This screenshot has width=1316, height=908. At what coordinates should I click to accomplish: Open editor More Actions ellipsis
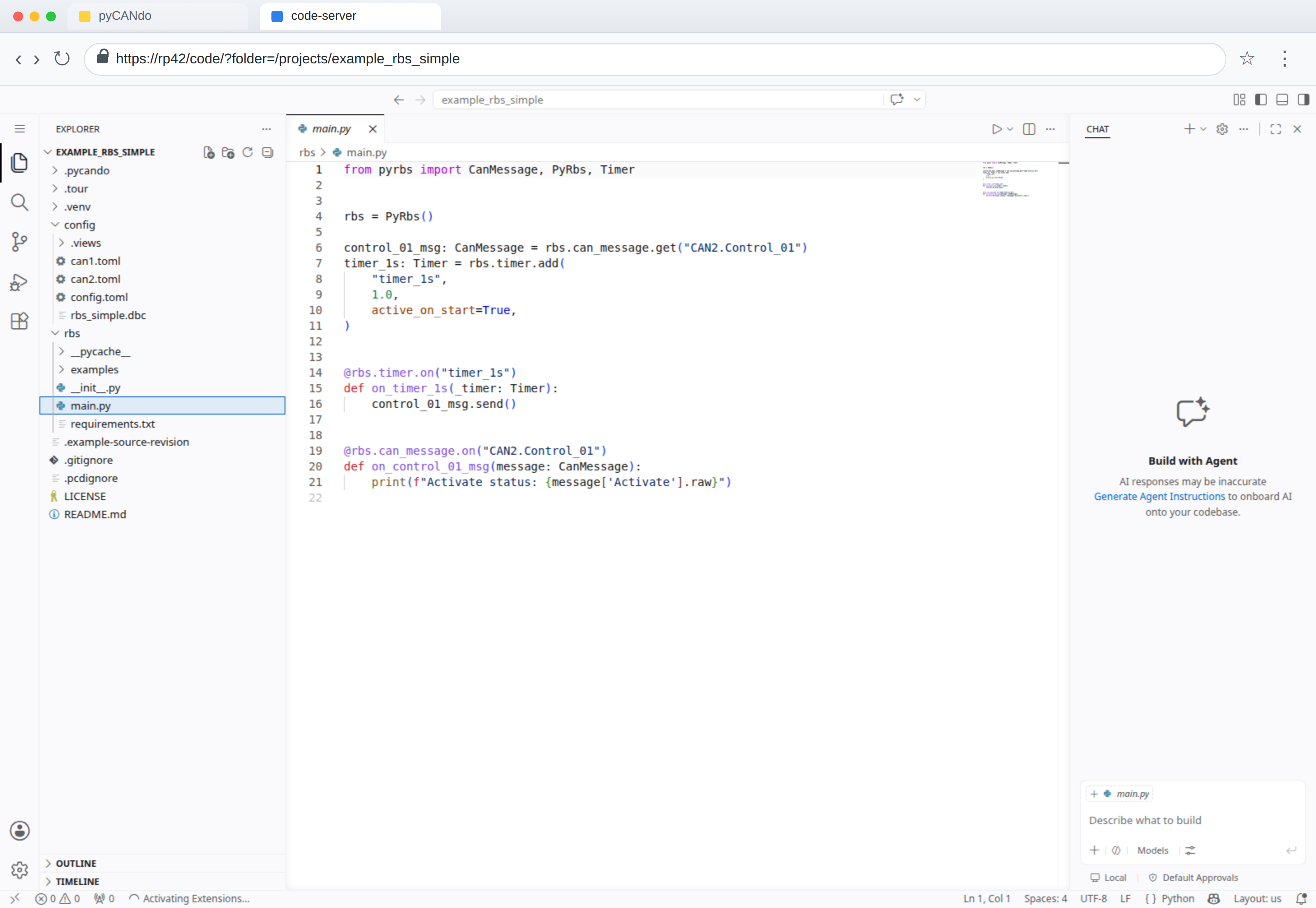[1050, 129]
